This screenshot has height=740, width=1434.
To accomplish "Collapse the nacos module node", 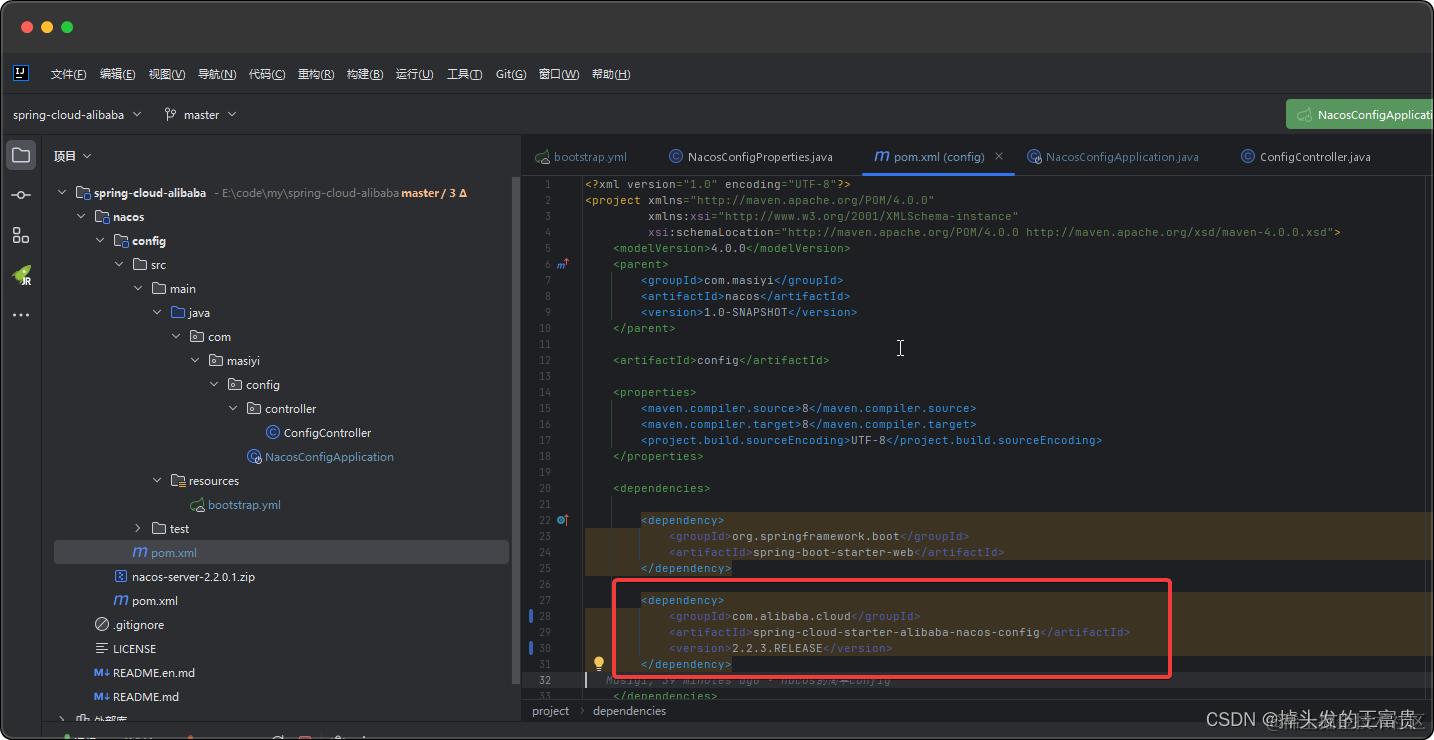I will click(x=81, y=217).
